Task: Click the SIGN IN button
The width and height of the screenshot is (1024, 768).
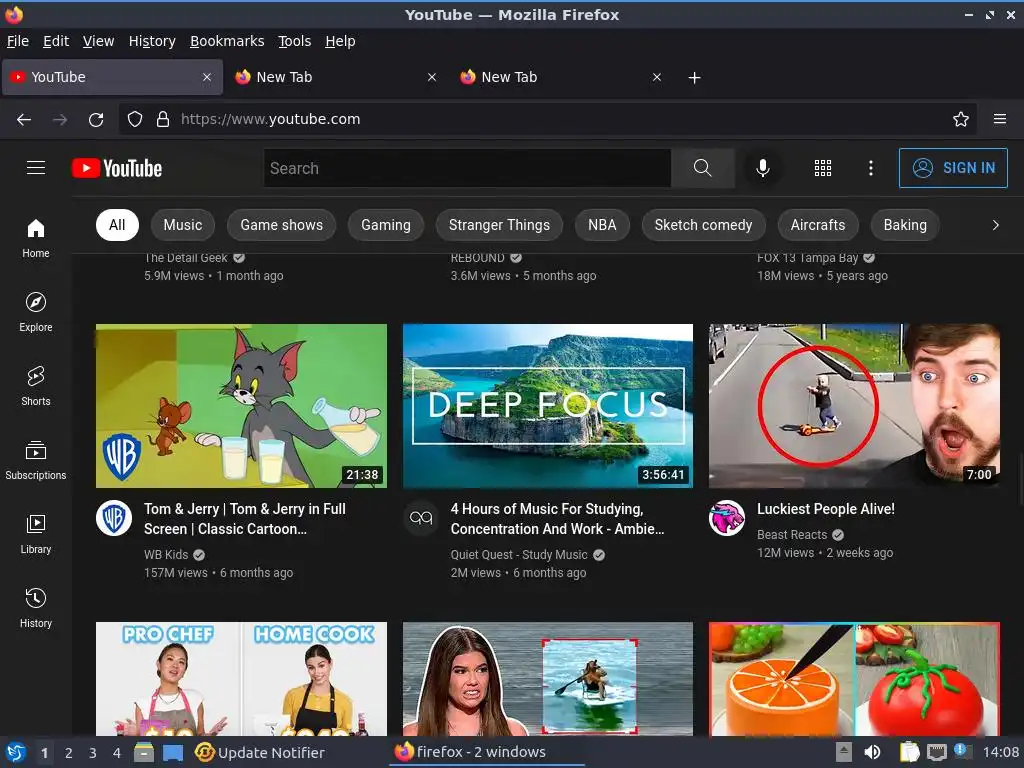Action: [953, 168]
